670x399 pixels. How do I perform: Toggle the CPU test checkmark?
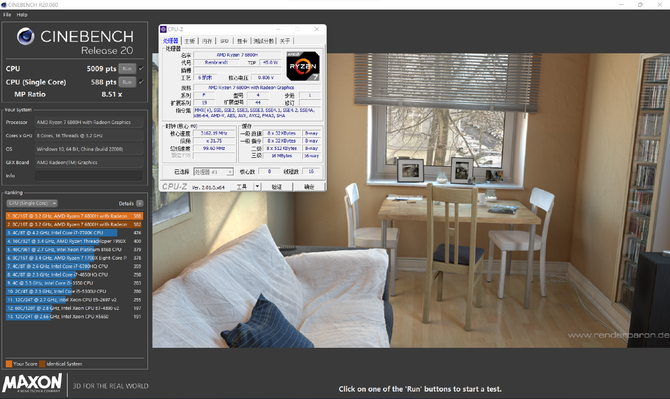pos(141,68)
